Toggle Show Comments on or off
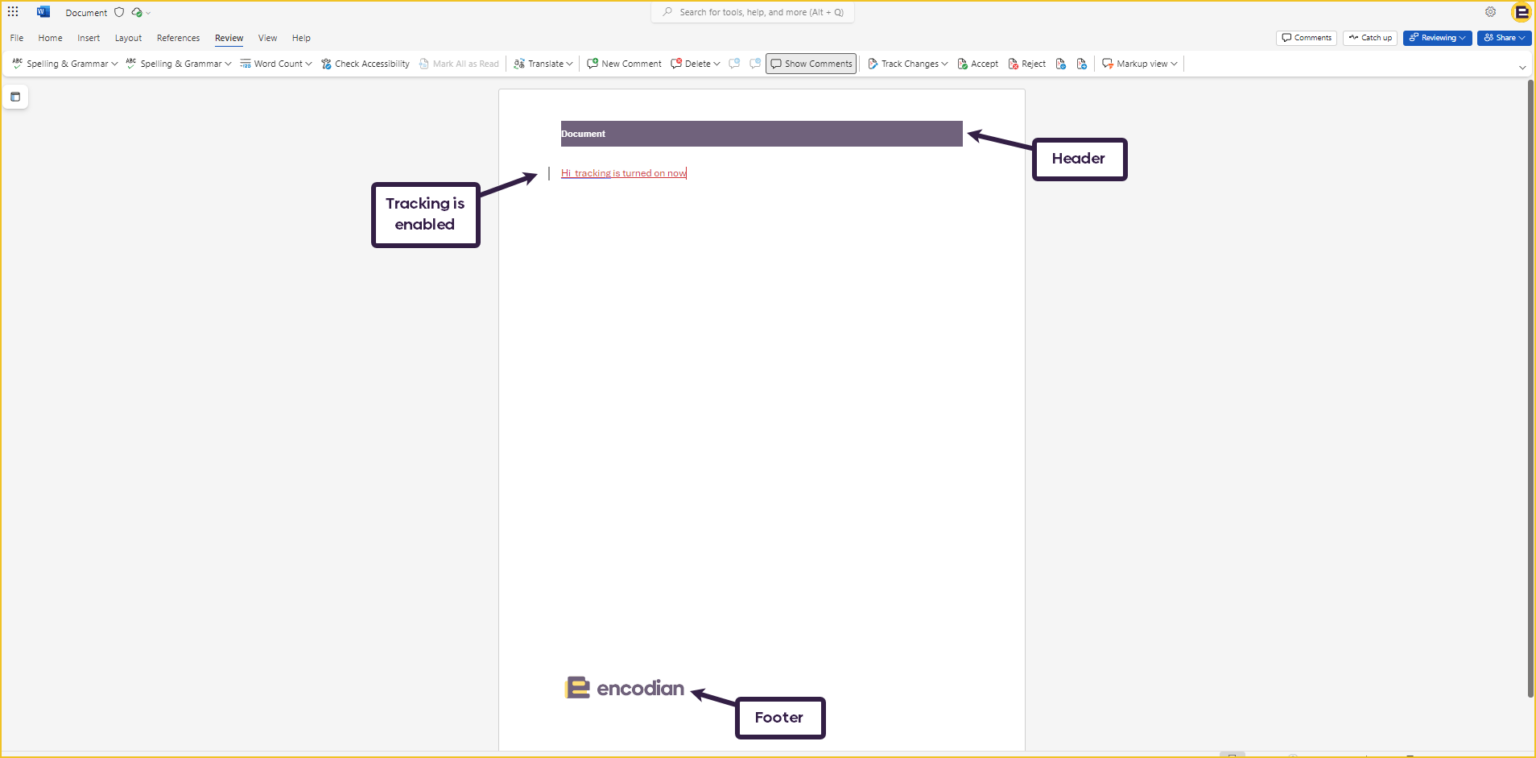1536x758 pixels. 810,63
